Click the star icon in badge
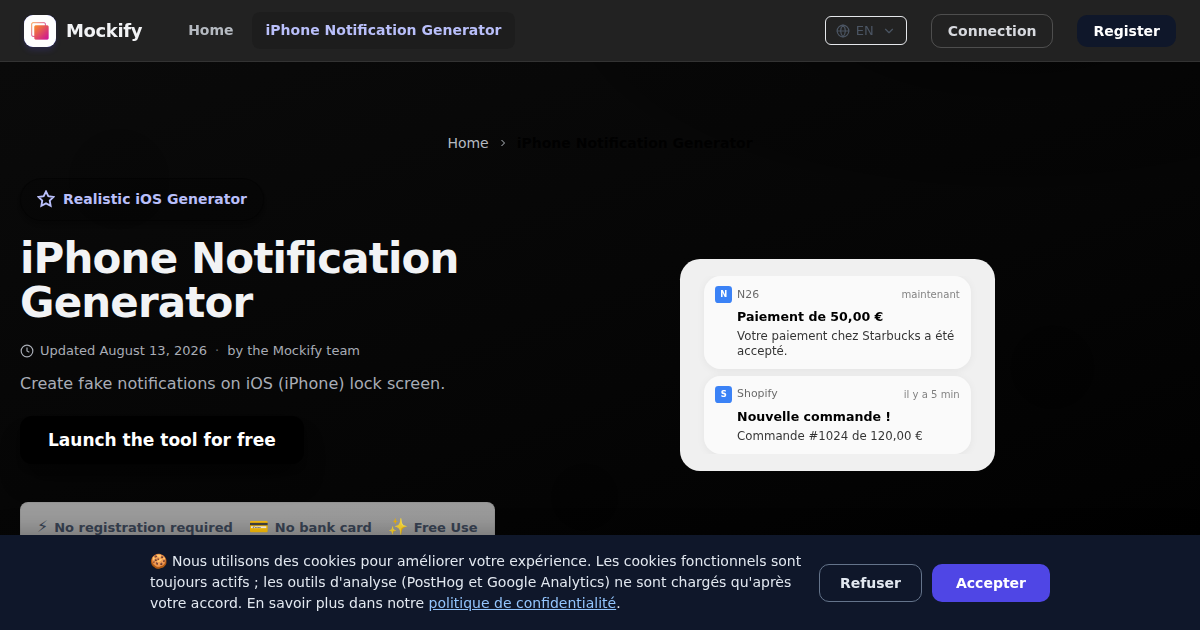 tap(46, 199)
